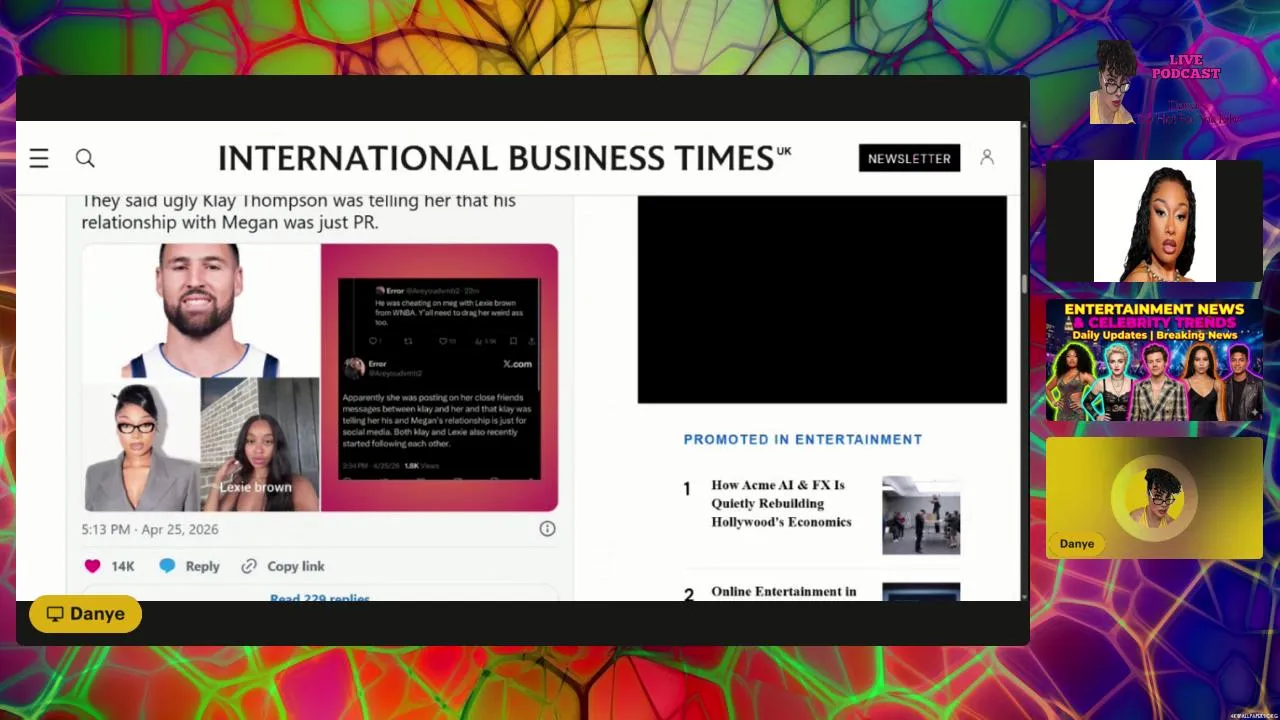Open How Acme AI & FX article link

tap(781, 503)
